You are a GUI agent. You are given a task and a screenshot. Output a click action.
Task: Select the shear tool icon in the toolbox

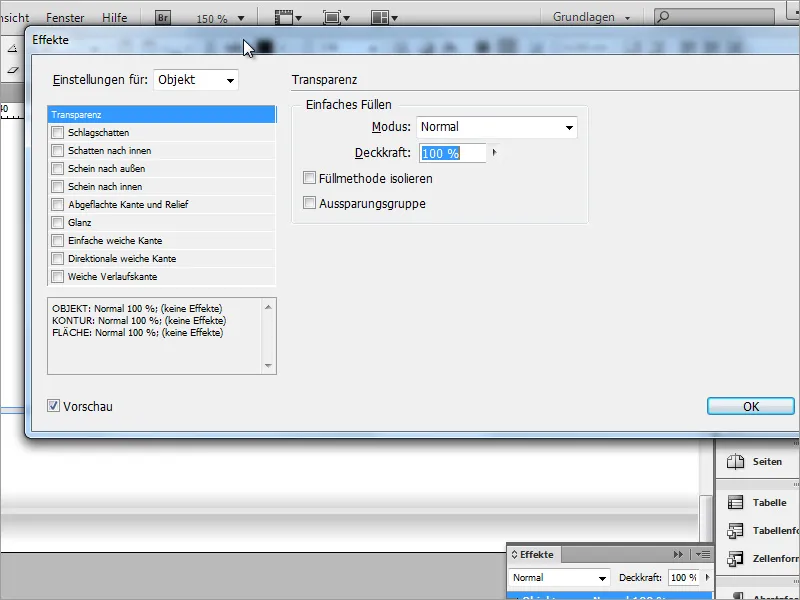[13, 70]
